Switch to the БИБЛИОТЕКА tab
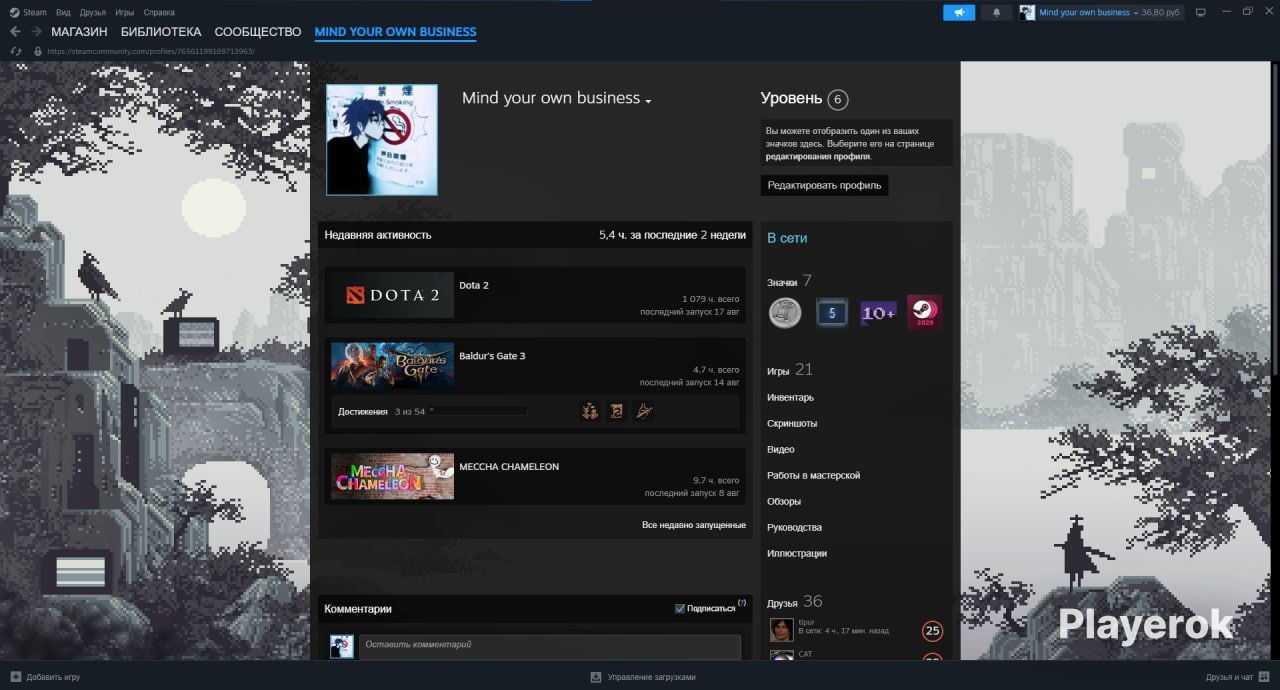This screenshot has height=690, width=1280. pos(161,32)
